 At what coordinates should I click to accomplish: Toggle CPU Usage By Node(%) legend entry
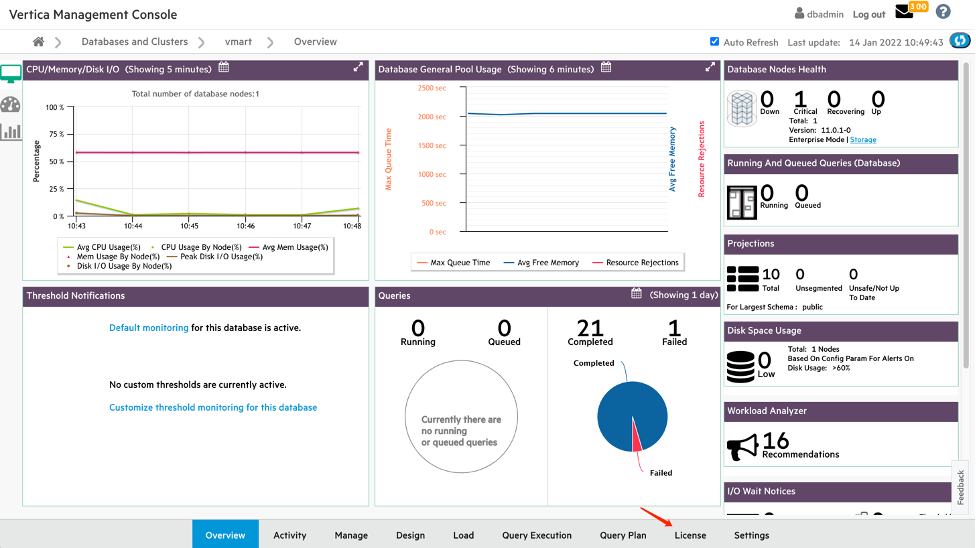pyautogui.click(x=196, y=247)
